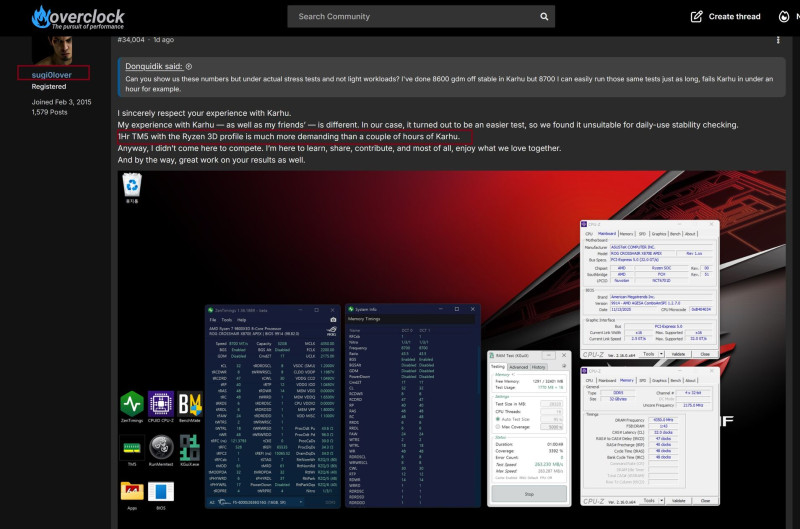Open the post number #34,004 link
Viewport: 800px width, 529px height.
[x=131, y=39]
